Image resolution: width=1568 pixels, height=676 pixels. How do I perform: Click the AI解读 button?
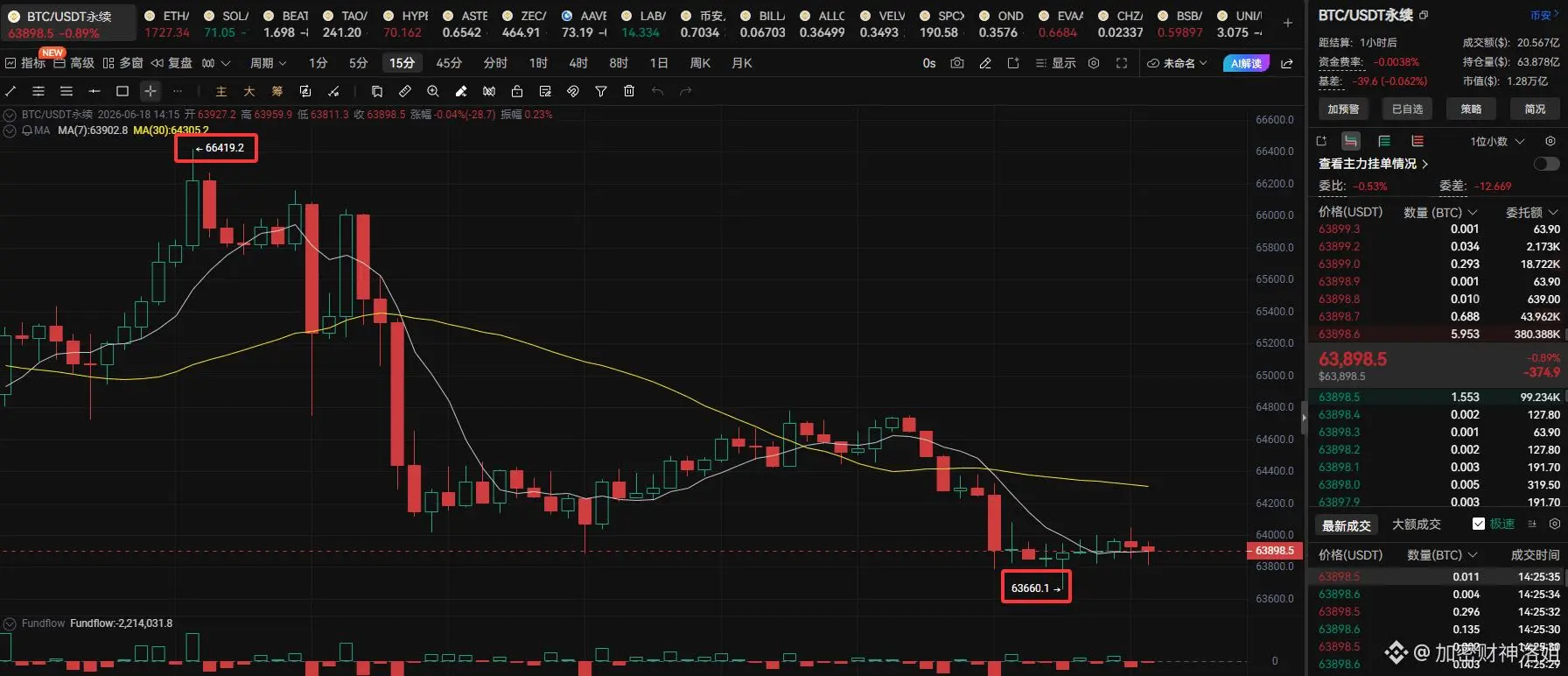click(1246, 63)
